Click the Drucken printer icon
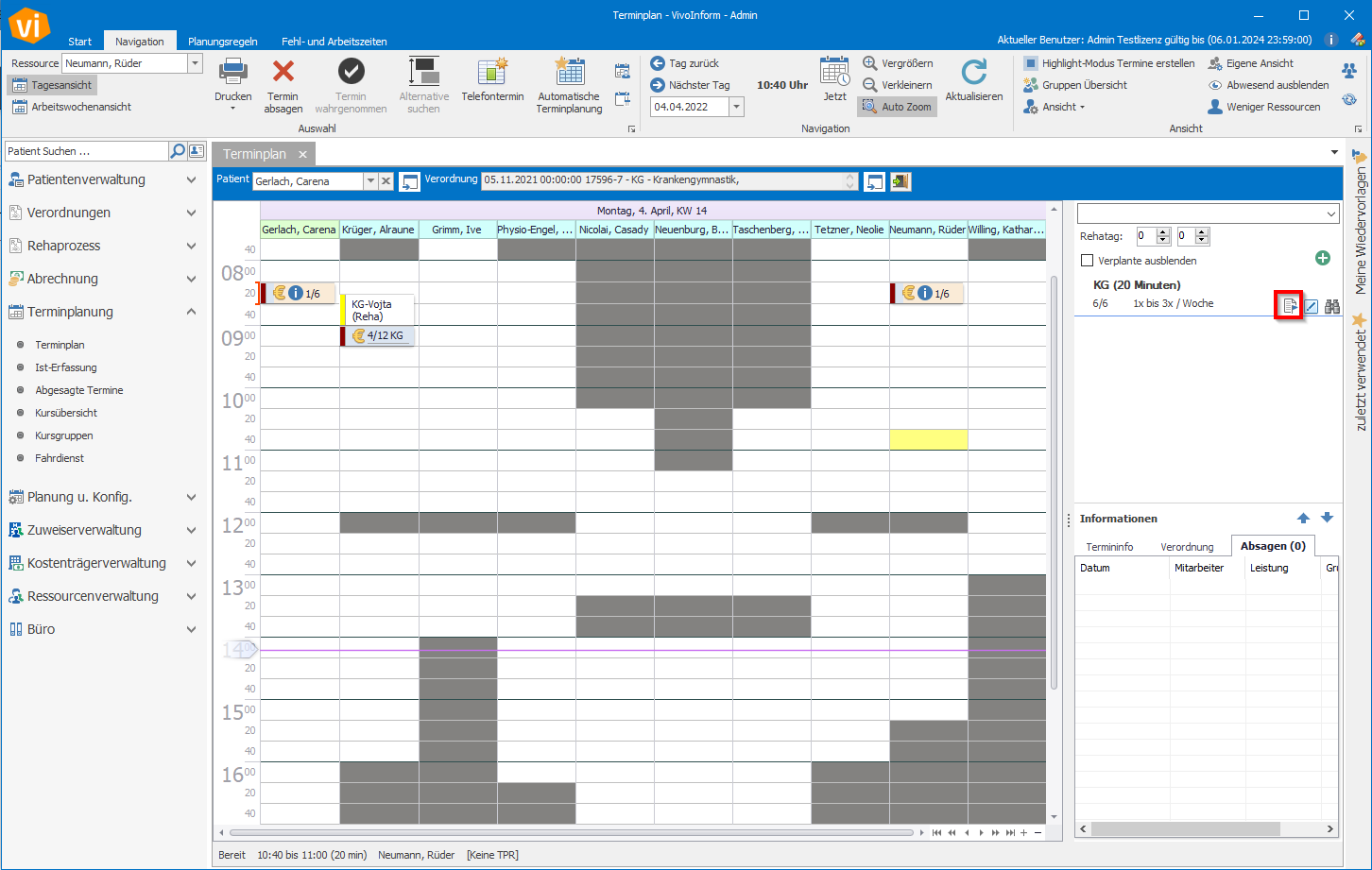The image size is (1372, 870). 232,72
